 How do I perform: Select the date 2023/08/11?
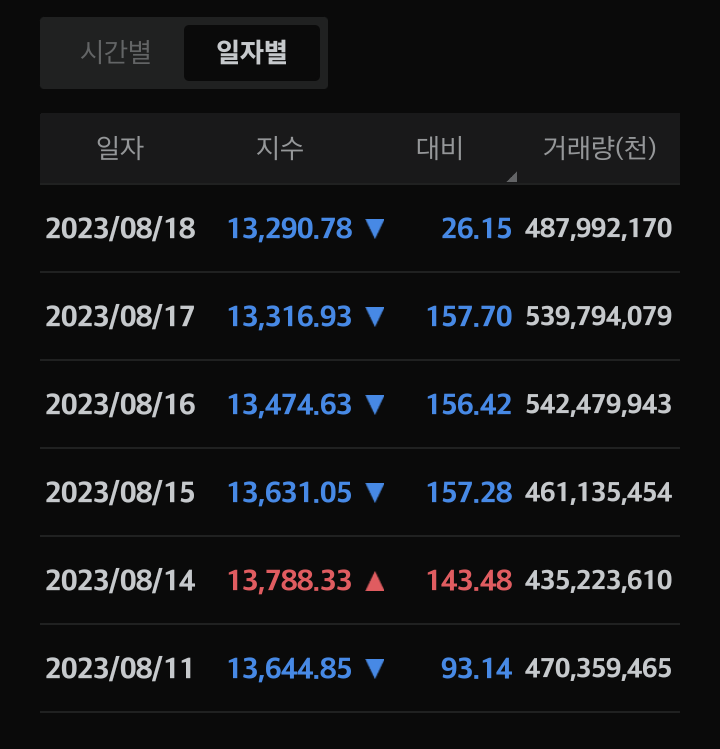point(119,668)
